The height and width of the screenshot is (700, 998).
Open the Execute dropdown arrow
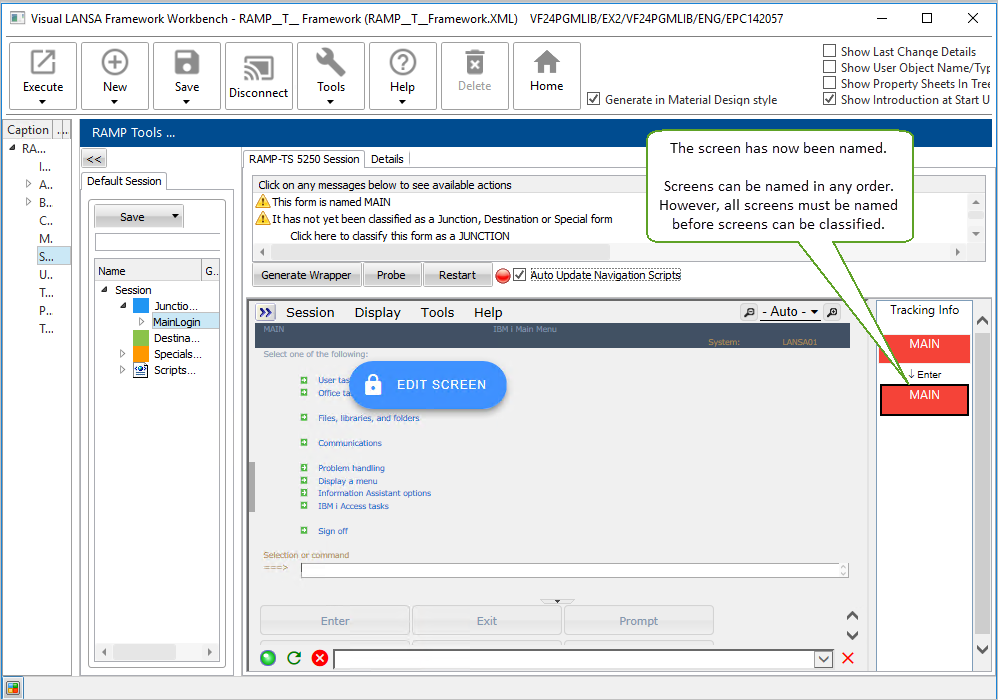43,102
